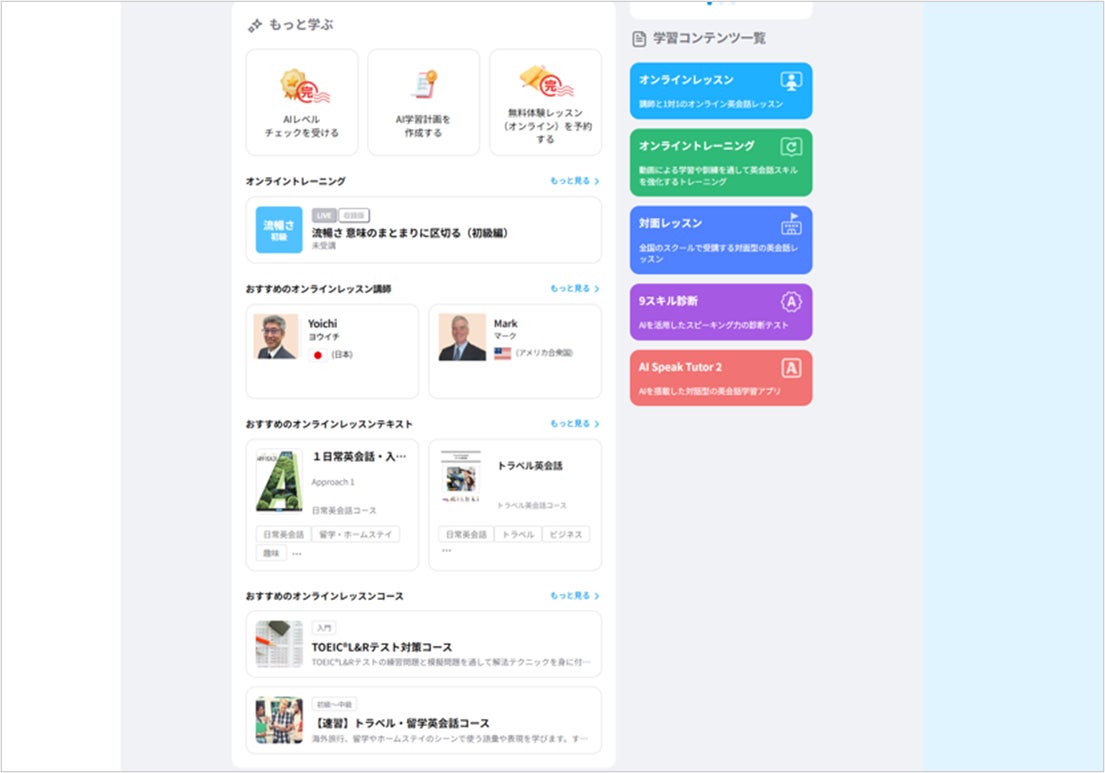Click the USA flag icon under Mark

pos(502,353)
